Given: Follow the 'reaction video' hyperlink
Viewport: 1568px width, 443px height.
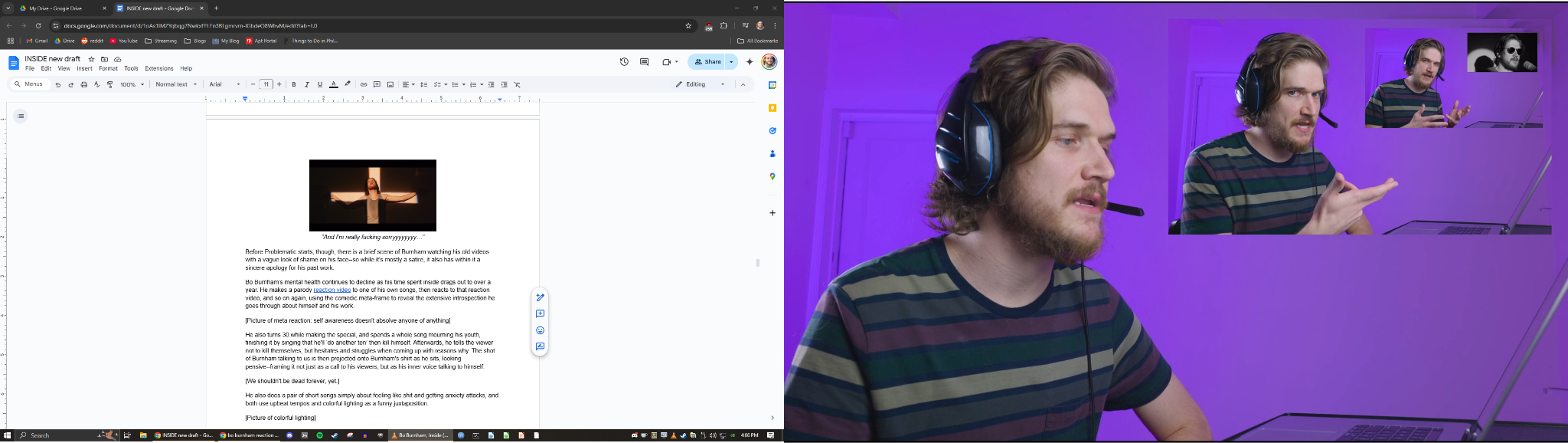Looking at the screenshot, I should 332,290.
